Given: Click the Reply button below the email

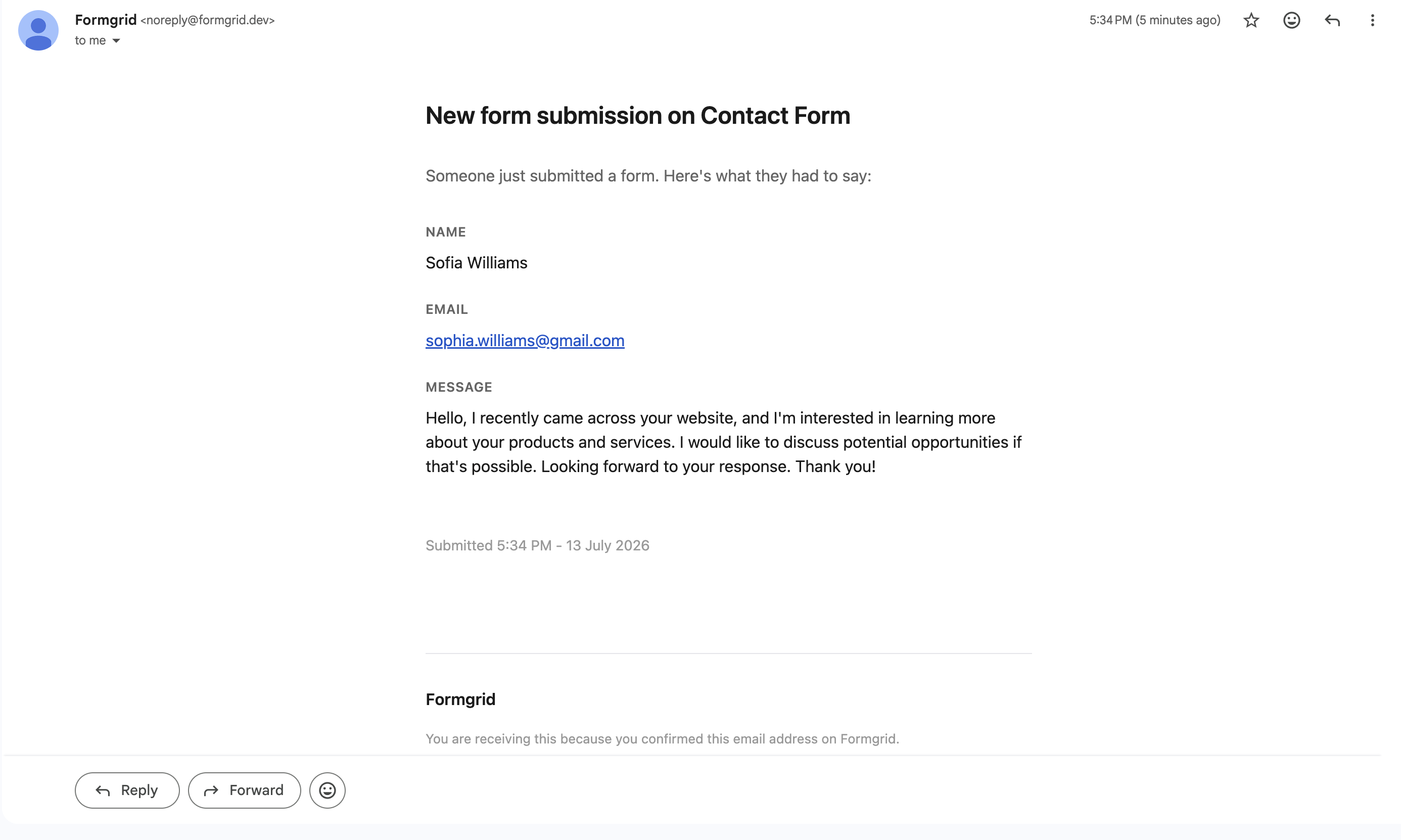Looking at the screenshot, I should pos(127,790).
